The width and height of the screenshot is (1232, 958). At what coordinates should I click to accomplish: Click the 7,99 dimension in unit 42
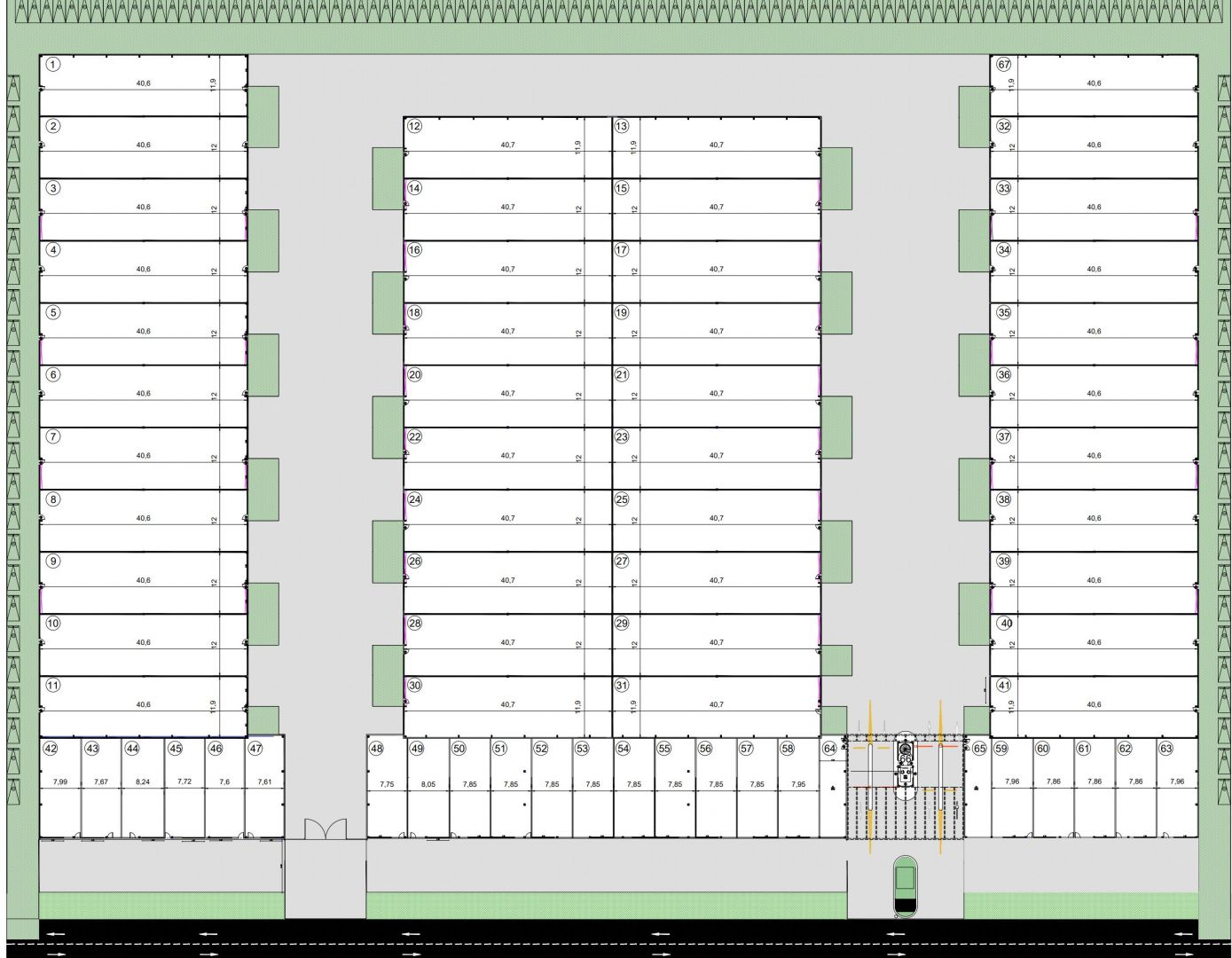click(60, 782)
